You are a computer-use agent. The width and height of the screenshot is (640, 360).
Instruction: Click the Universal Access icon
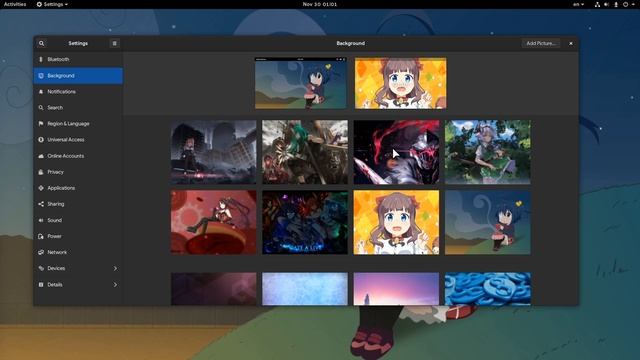click(41, 140)
